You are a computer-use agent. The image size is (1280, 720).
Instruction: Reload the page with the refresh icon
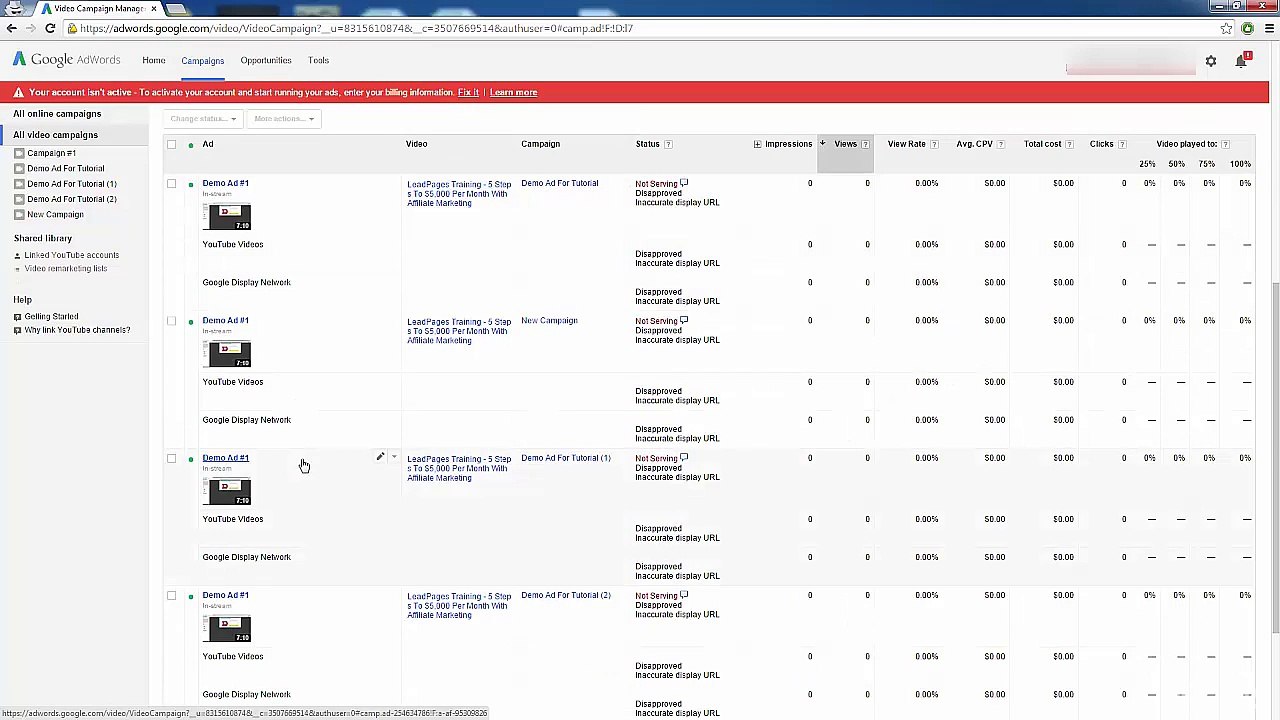point(50,28)
